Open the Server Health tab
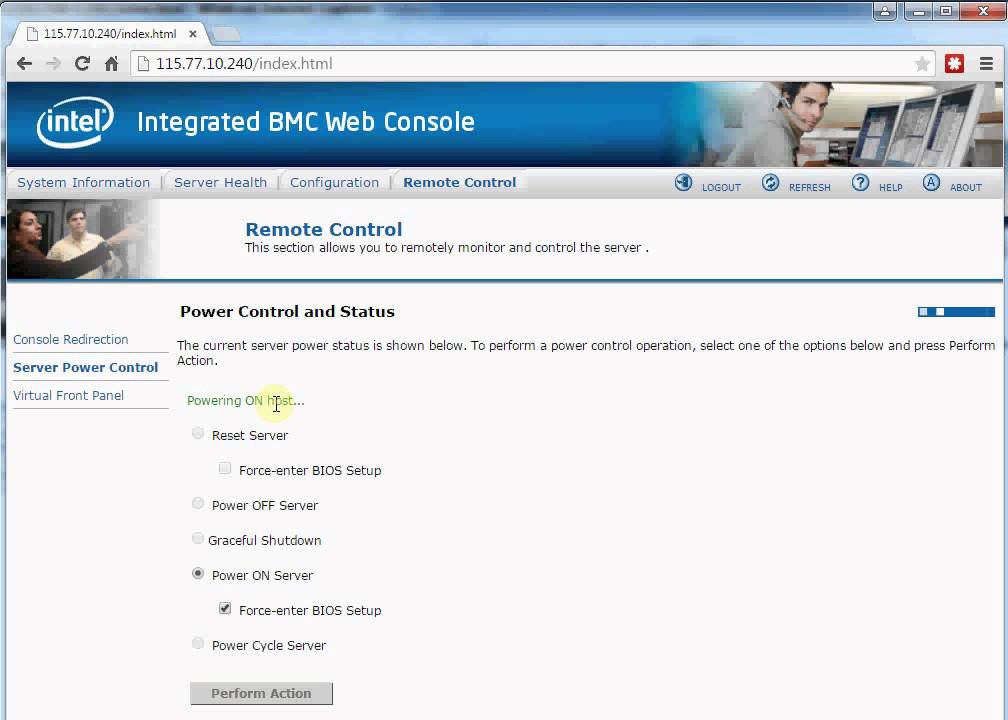1008x720 pixels. click(x=220, y=183)
